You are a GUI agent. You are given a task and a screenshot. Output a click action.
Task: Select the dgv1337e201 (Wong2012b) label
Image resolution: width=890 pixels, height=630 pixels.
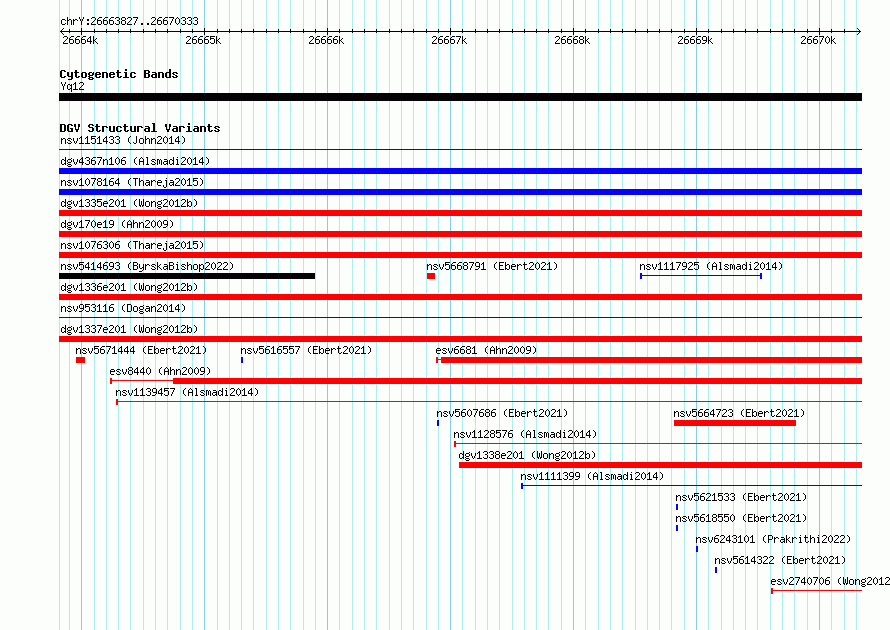[x=129, y=329]
